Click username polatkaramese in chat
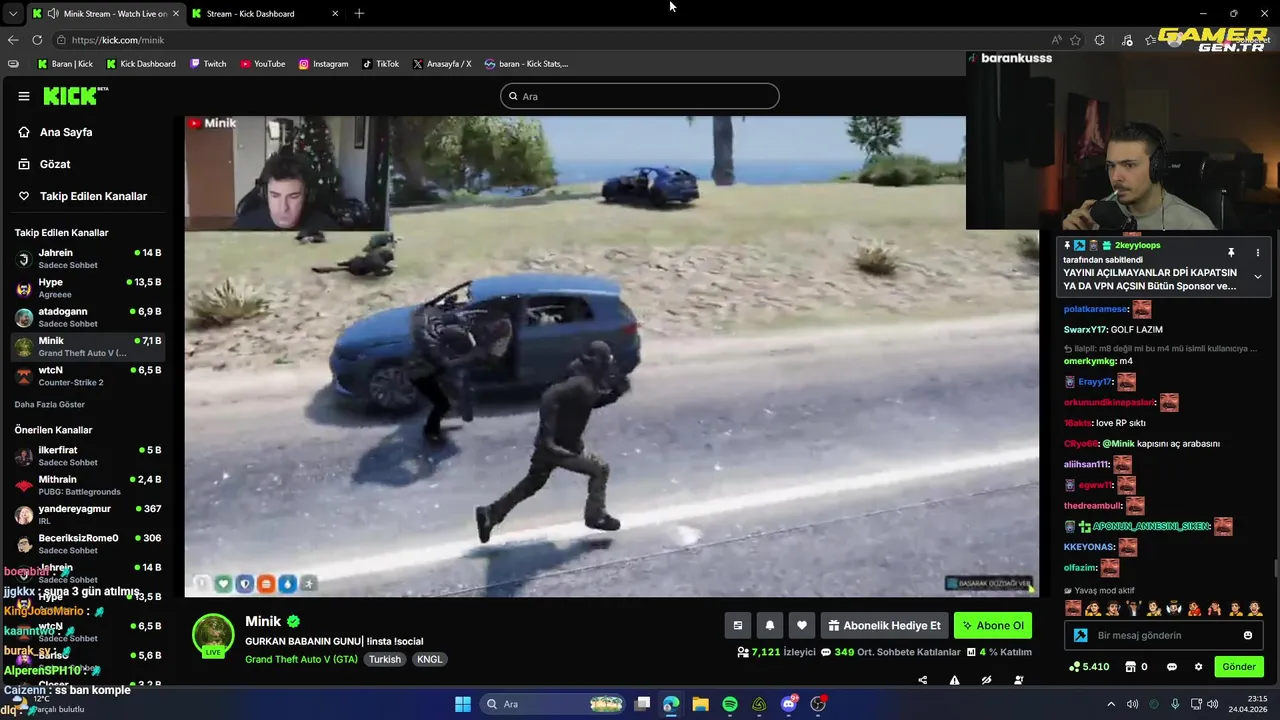1280x720 pixels. [1096, 310]
